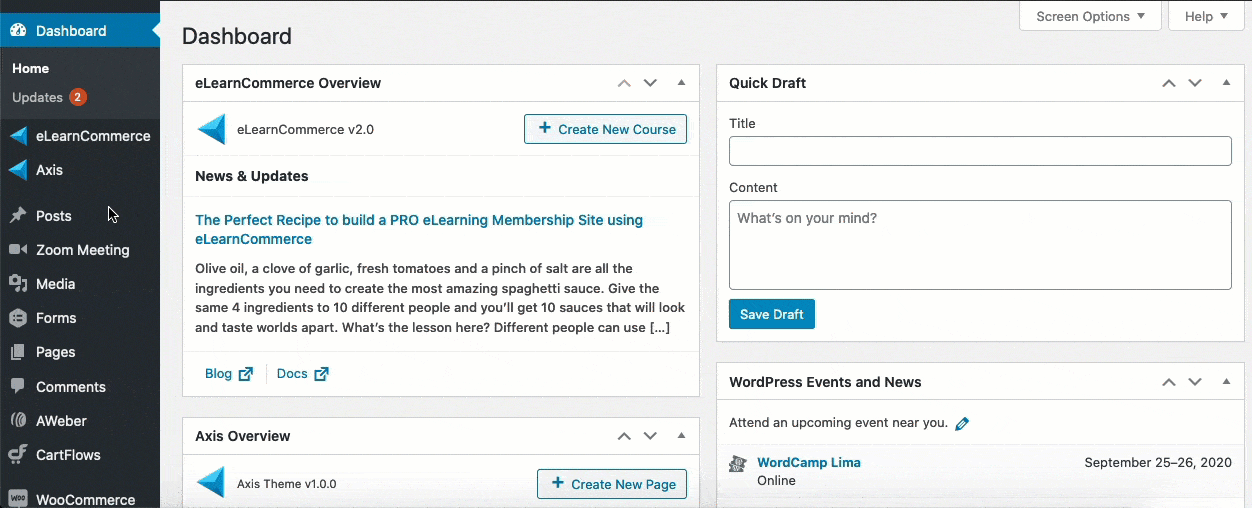Click the Comments speech bubble icon
Screen dimensions: 1252x508
tap(18, 386)
